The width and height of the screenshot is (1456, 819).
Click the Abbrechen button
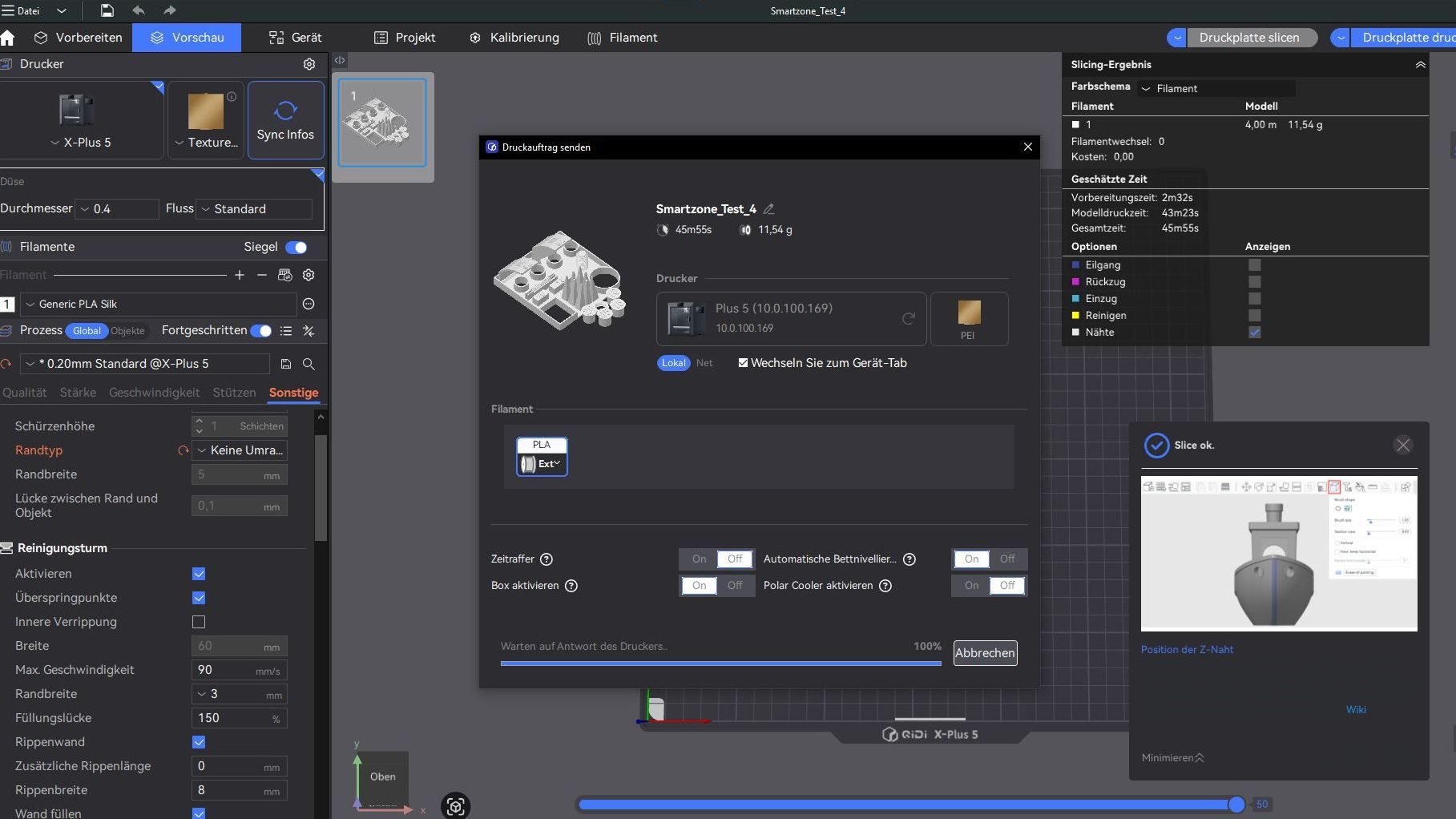point(985,653)
